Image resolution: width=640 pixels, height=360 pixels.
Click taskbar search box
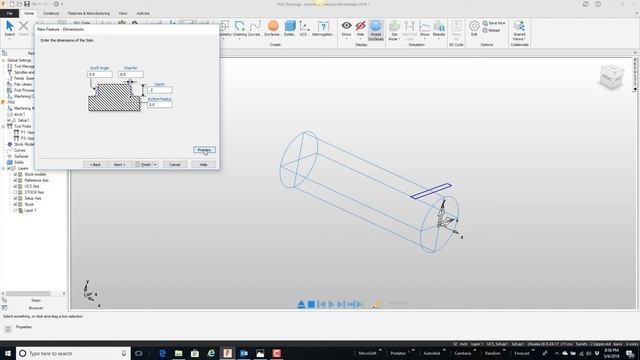click(73, 353)
